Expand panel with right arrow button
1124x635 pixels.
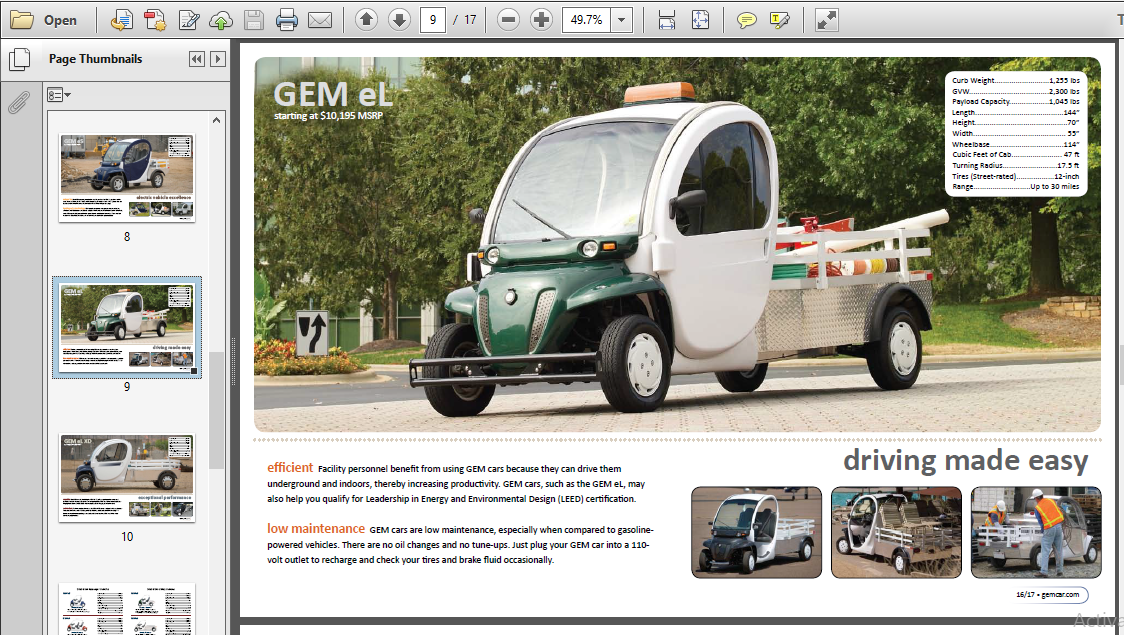(218, 59)
